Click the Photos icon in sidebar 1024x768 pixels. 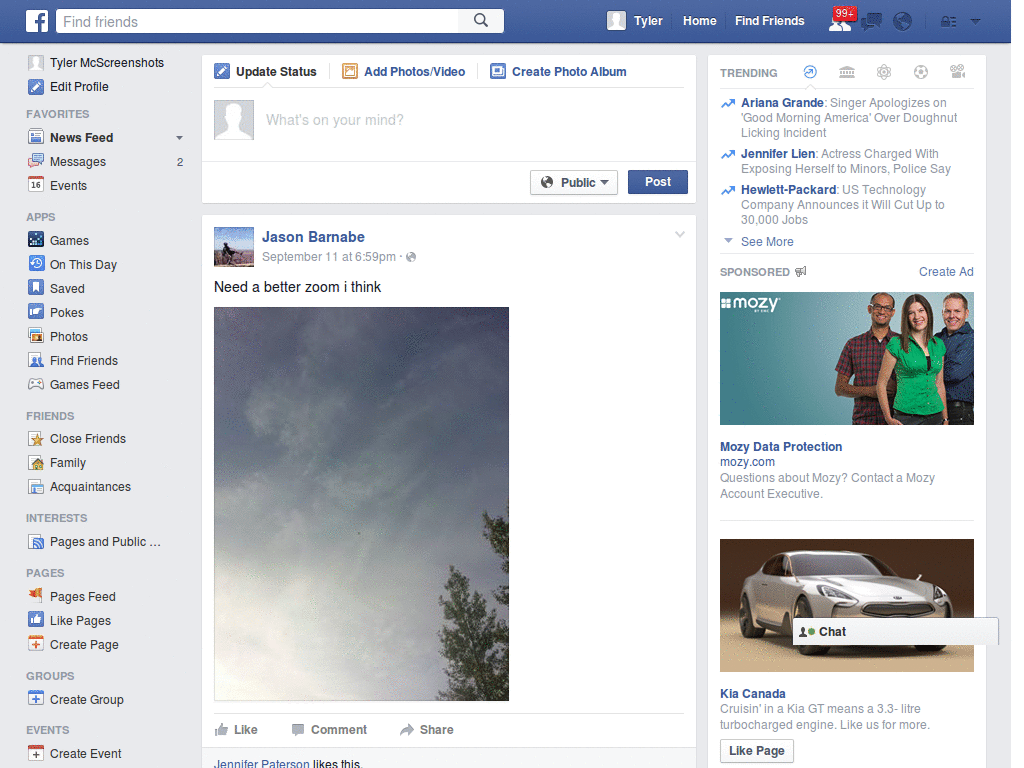pyautogui.click(x=36, y=336)
